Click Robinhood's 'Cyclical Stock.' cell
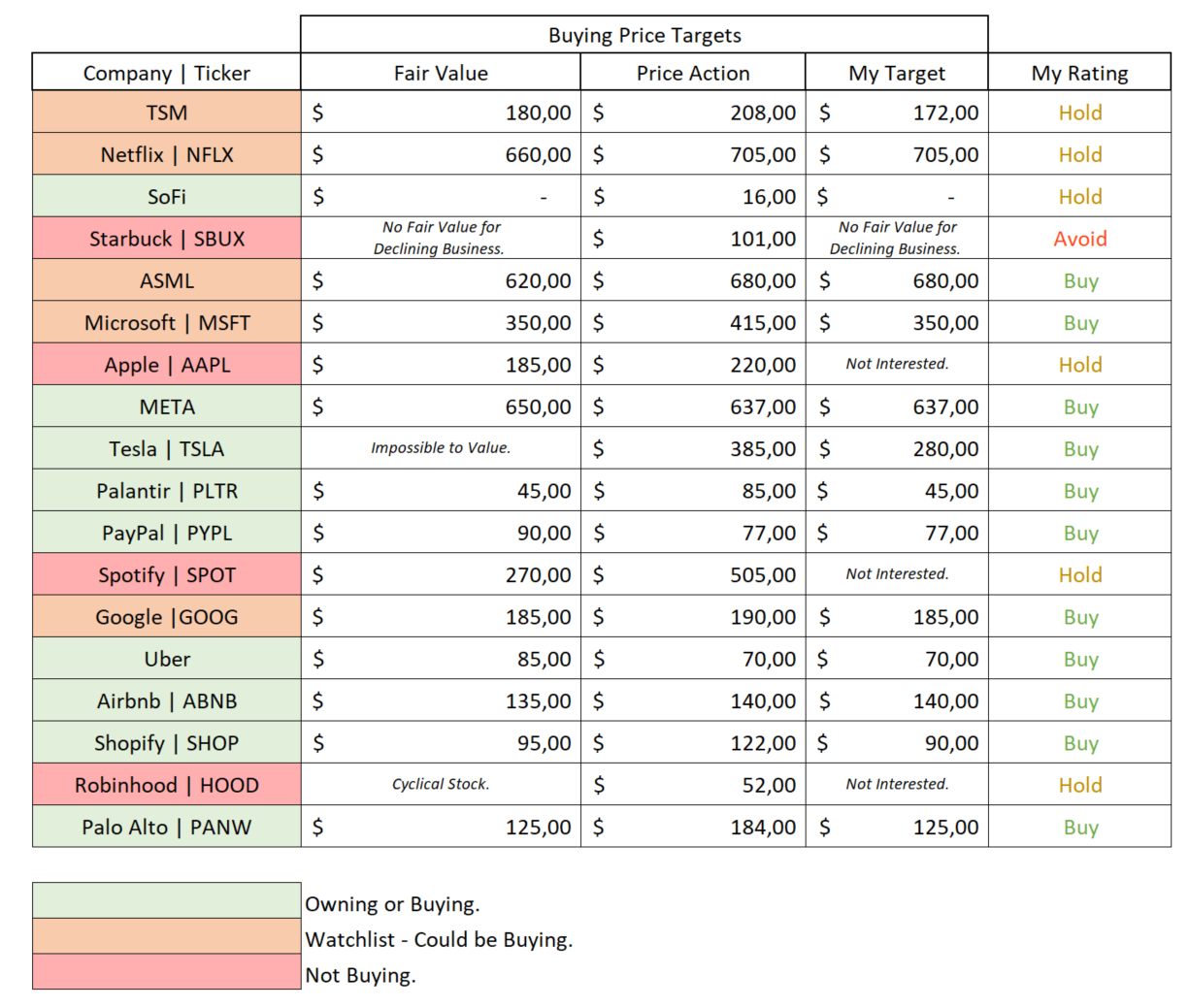The image size is (1189, 1008). [x=441, y=785]
